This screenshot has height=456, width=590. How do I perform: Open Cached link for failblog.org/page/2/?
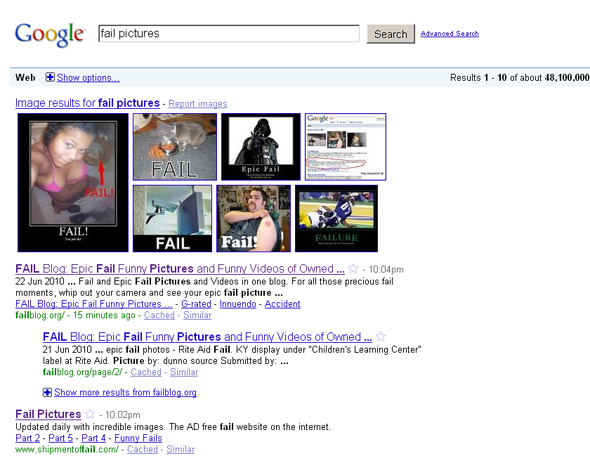pos(146,372)
